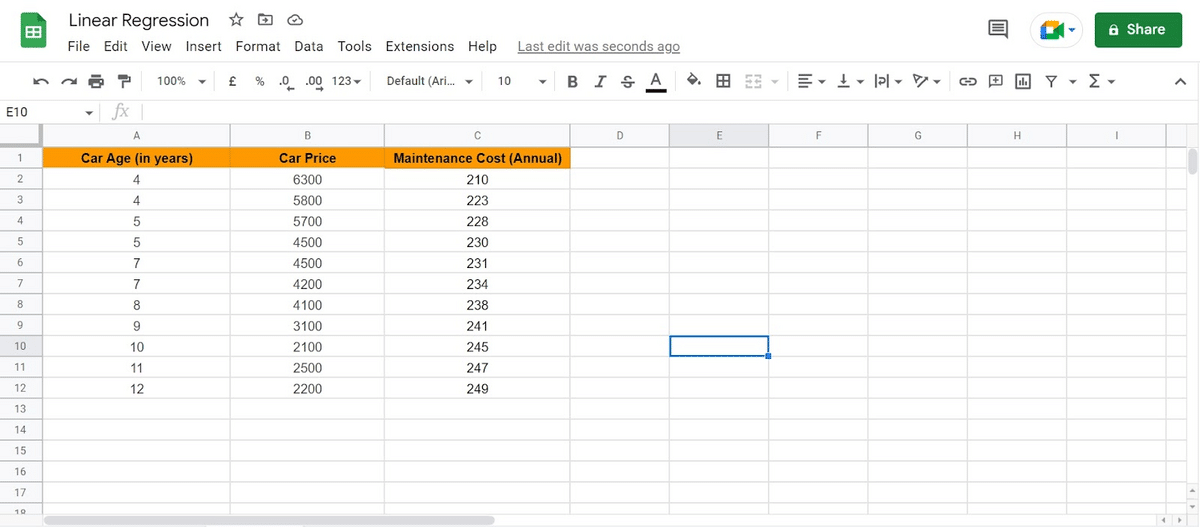The height and width of the screenshot is (527, 1200).
Task: Open the fill color picker
Action: [x=694, y=81]
